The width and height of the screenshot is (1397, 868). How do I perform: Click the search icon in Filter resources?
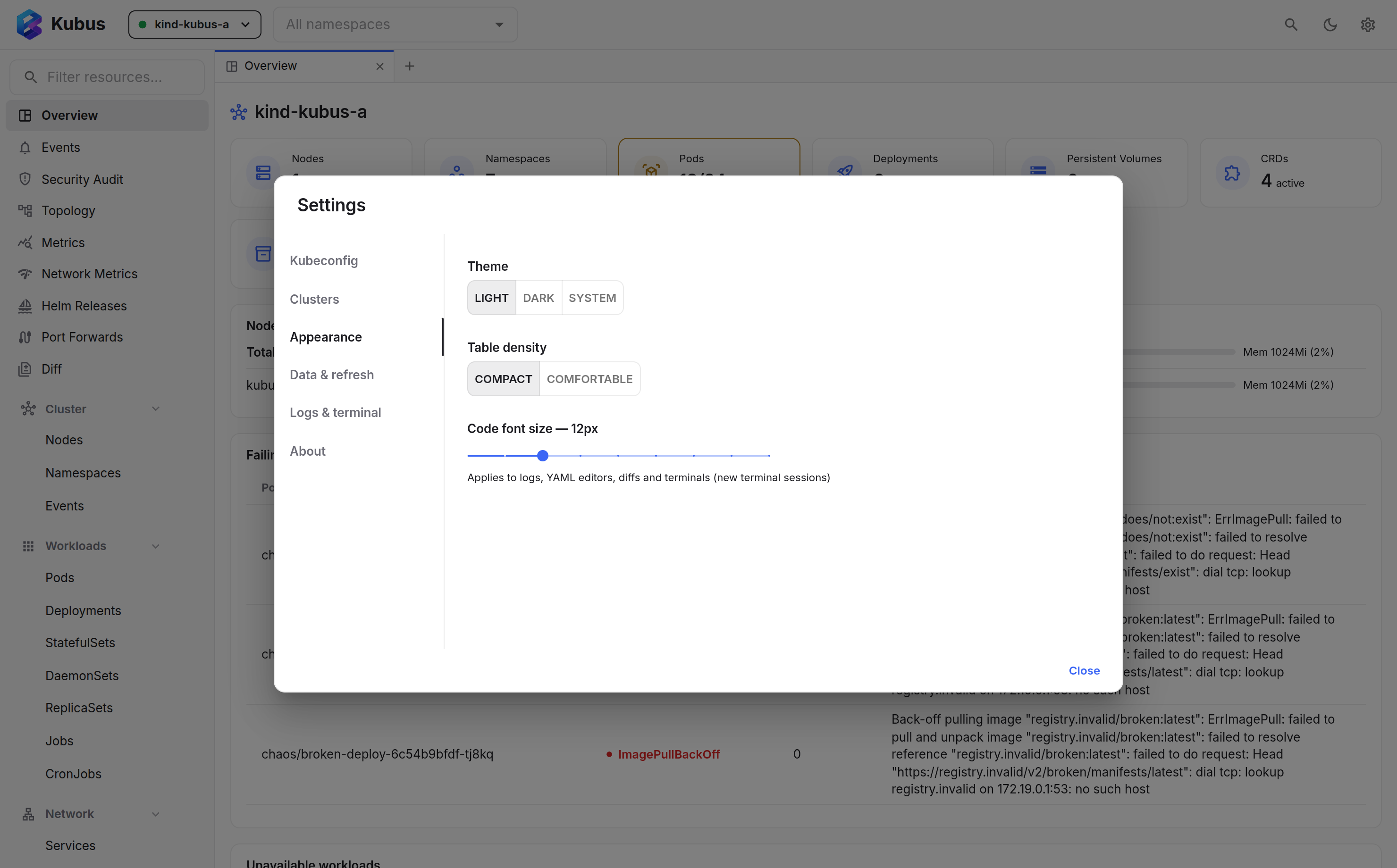[30, 77]
